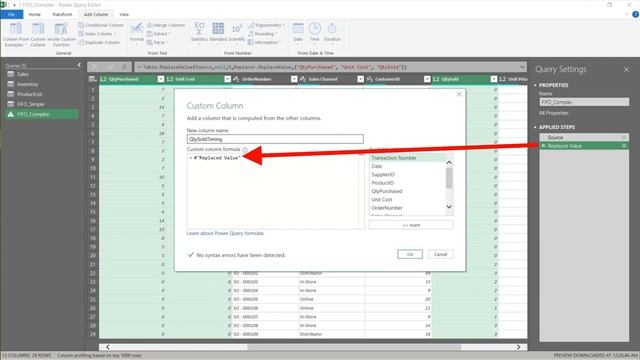Select the Add Column tab
Viewport: 640px width, 360px height.
coord(96,14)
